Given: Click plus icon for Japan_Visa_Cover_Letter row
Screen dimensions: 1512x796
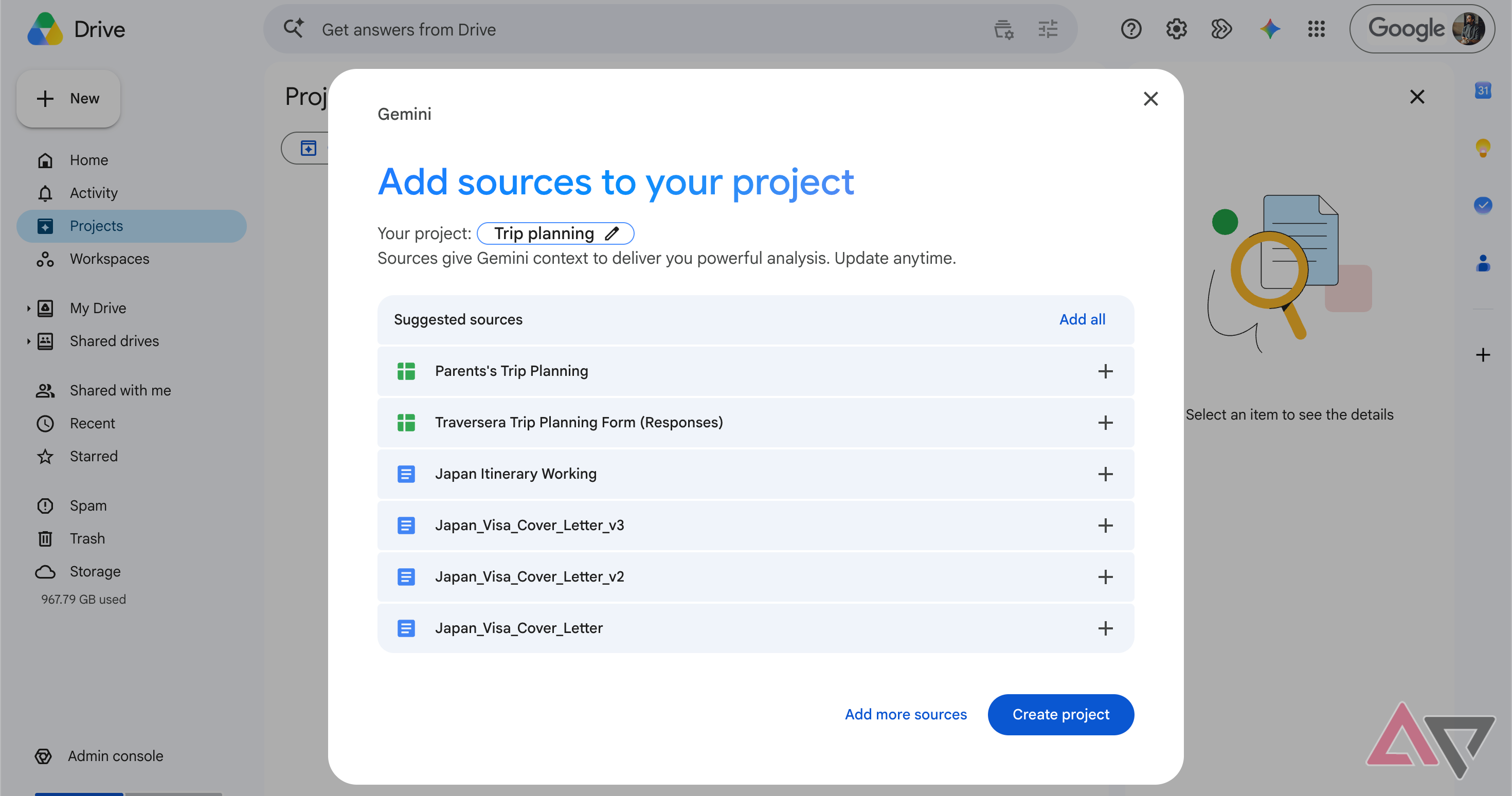Looking at the screenshot, I should (x=1105, y=628).
